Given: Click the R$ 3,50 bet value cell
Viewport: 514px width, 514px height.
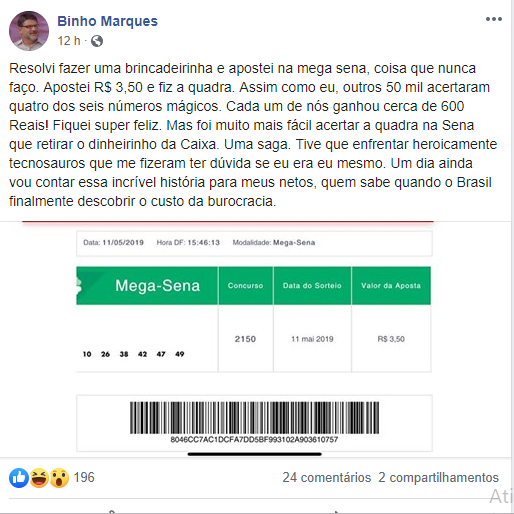Looking at the screenshot, I should click(391, 339).
